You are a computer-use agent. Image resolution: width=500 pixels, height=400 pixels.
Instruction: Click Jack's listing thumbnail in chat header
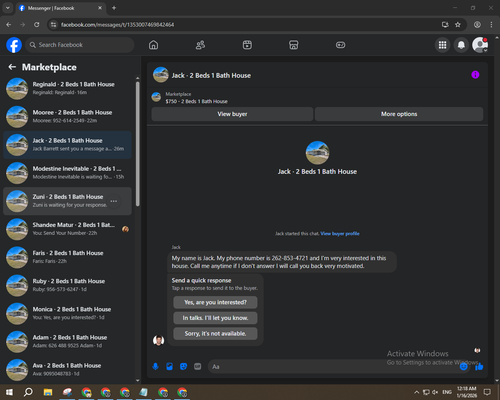pos(161,75)
